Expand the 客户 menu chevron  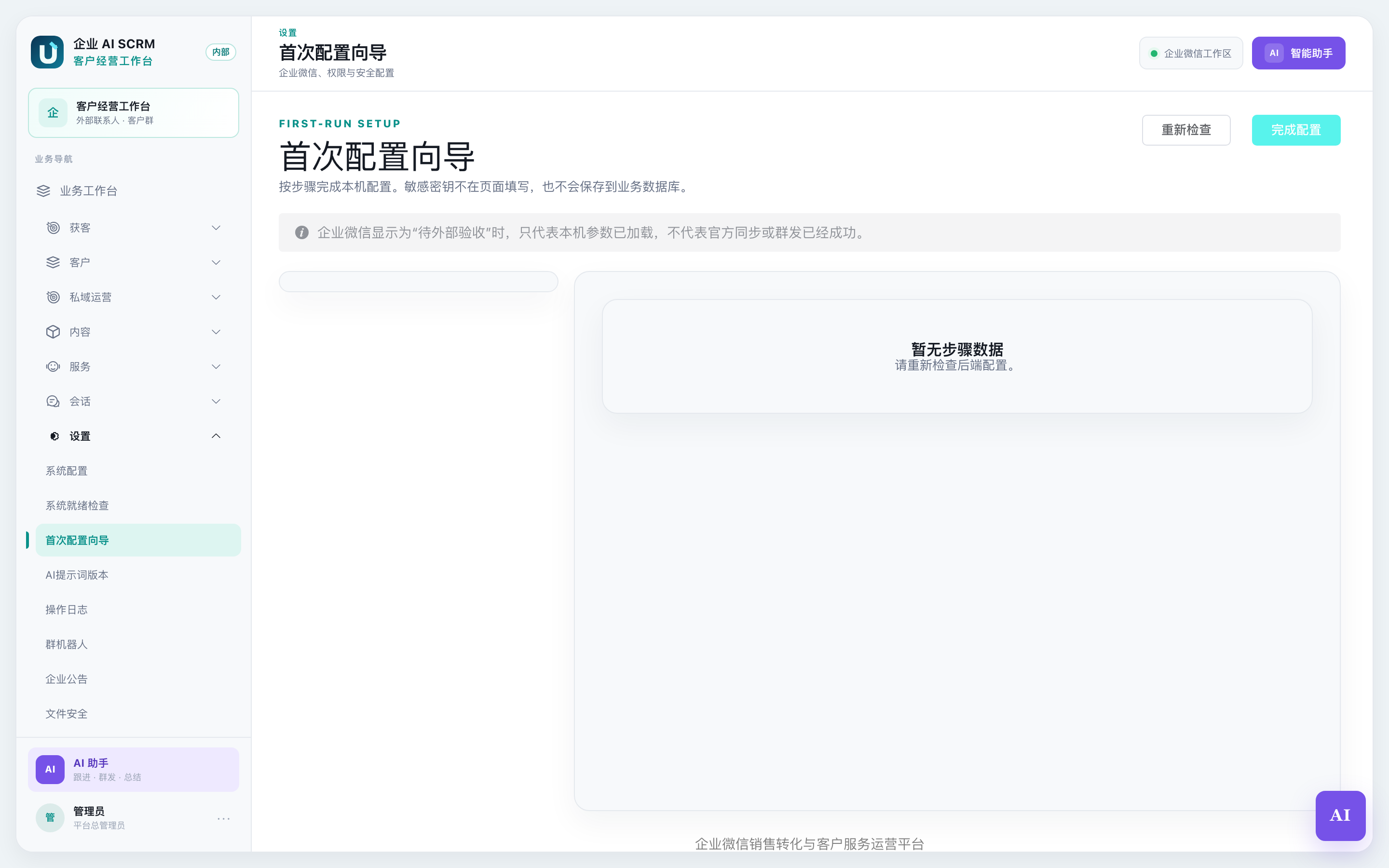(x=216, y=262)
